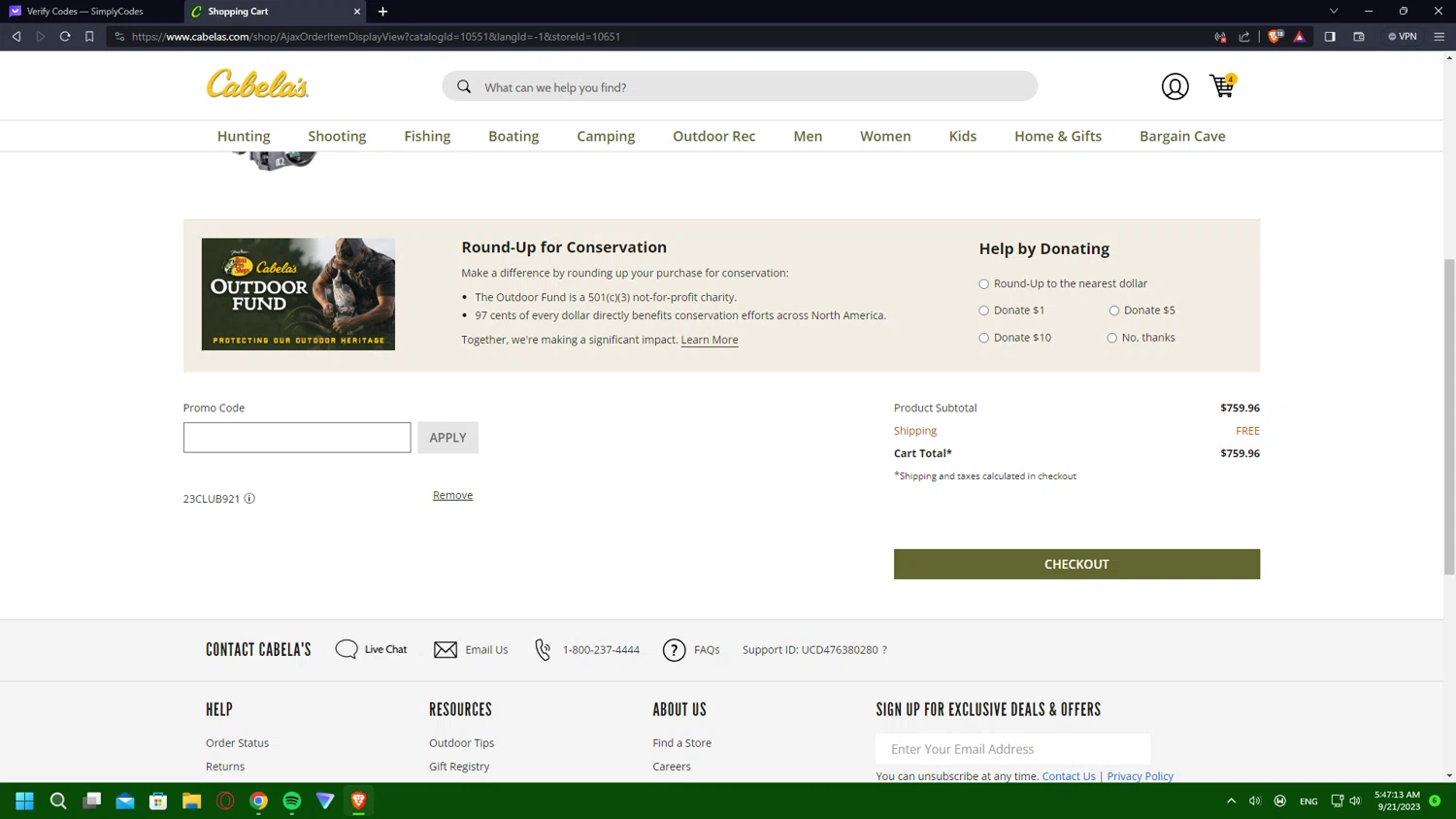The height and width of the screenshot is (819, 1456).
Task: Open the Outdoor Tips link
Action: 461,742
